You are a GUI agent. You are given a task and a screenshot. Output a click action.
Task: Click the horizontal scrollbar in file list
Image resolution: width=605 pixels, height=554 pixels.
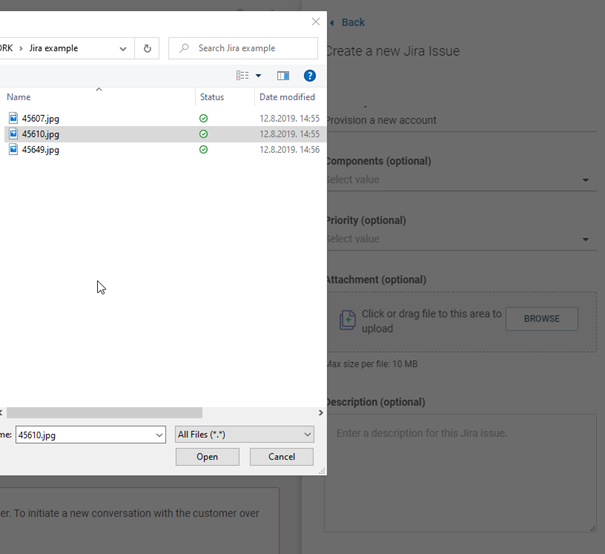tap(104, 412)
